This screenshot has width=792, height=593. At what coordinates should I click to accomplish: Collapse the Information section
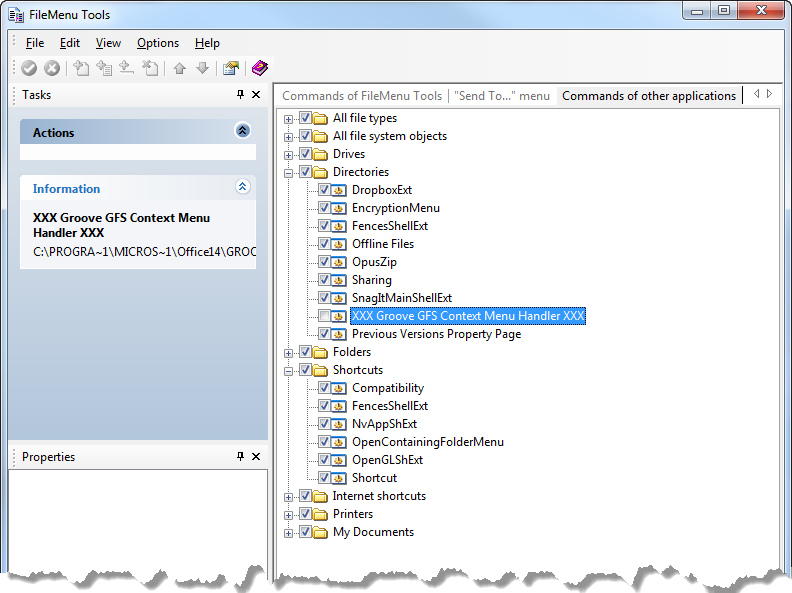click(x=242, y=187)
